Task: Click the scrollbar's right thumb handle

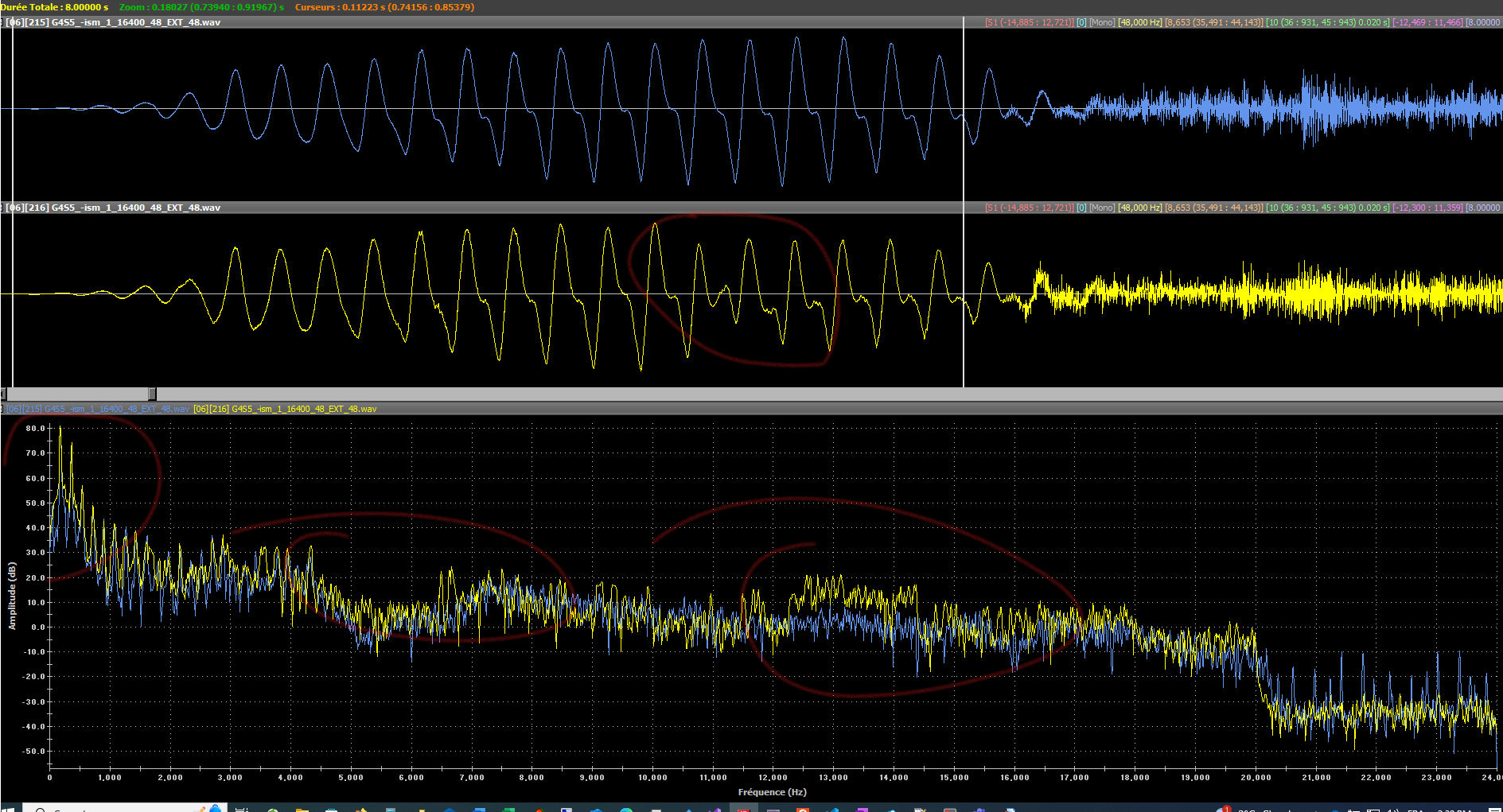Action: coord(152,394)
